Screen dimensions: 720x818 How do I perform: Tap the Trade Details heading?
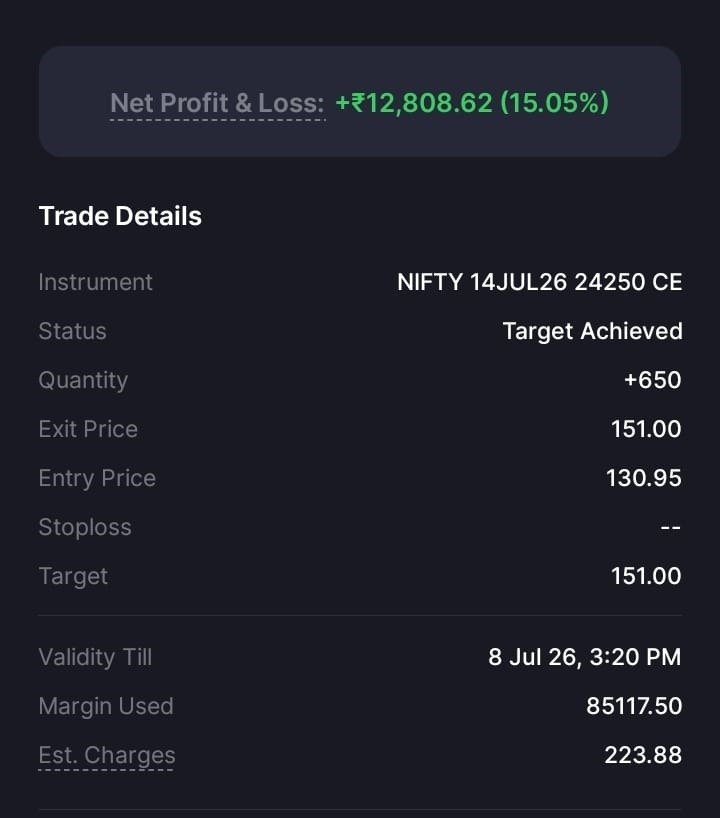coord(121,216)
